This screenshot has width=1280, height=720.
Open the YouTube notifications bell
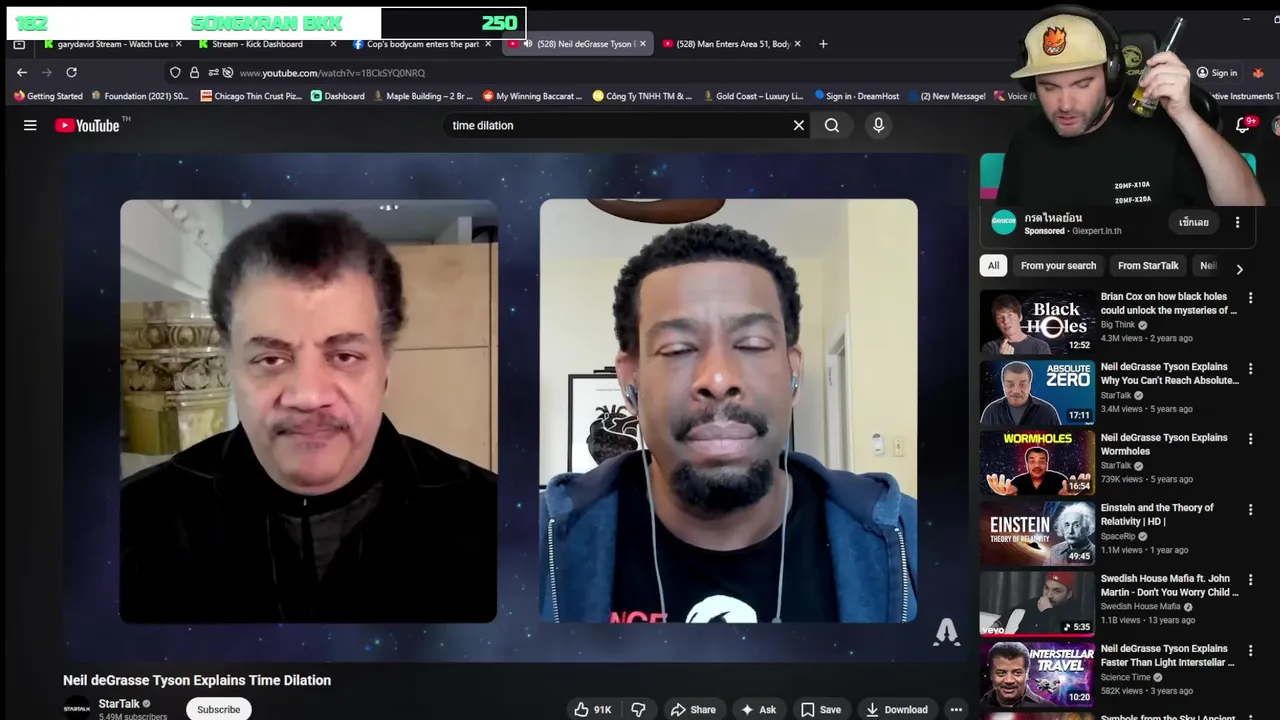pos(1243,124)
